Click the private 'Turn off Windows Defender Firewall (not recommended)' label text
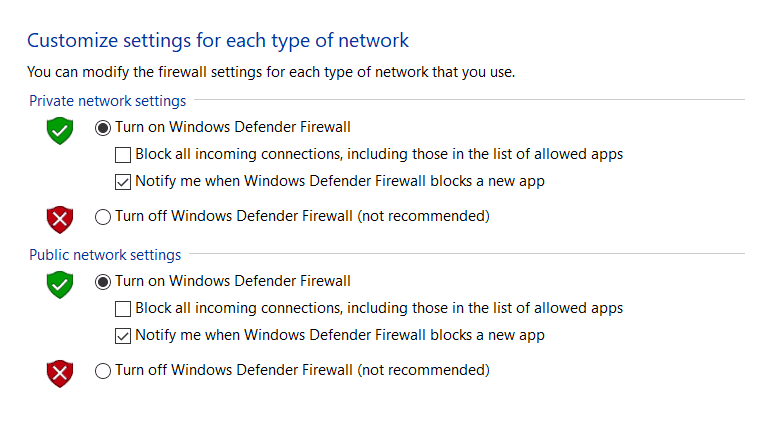 click(302, 216)
